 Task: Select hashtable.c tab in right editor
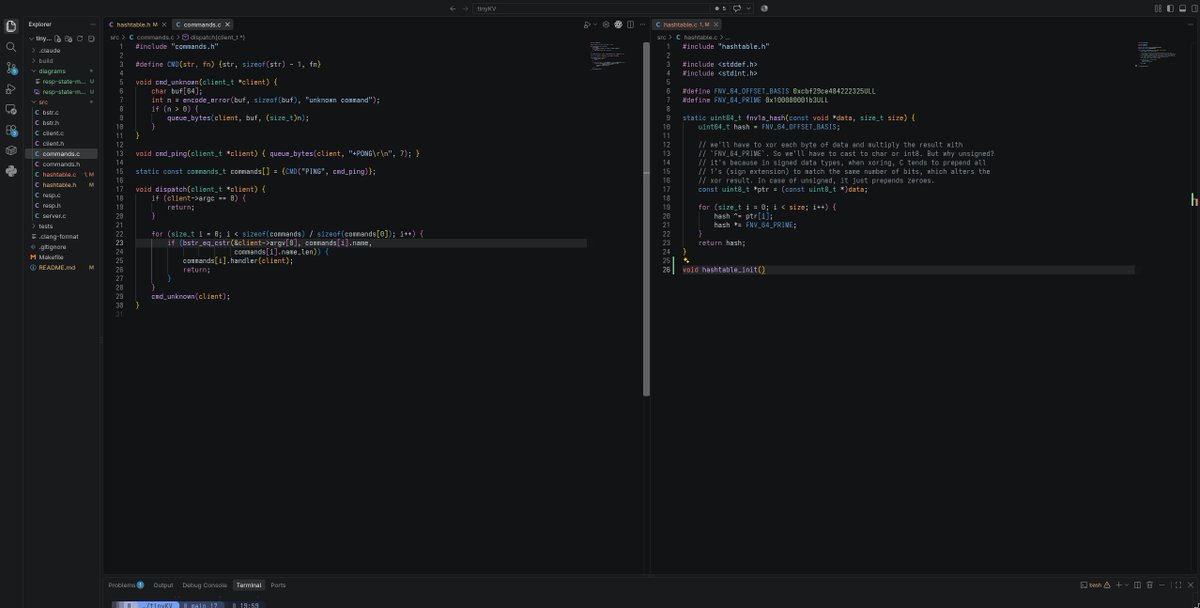coord(685,24)
